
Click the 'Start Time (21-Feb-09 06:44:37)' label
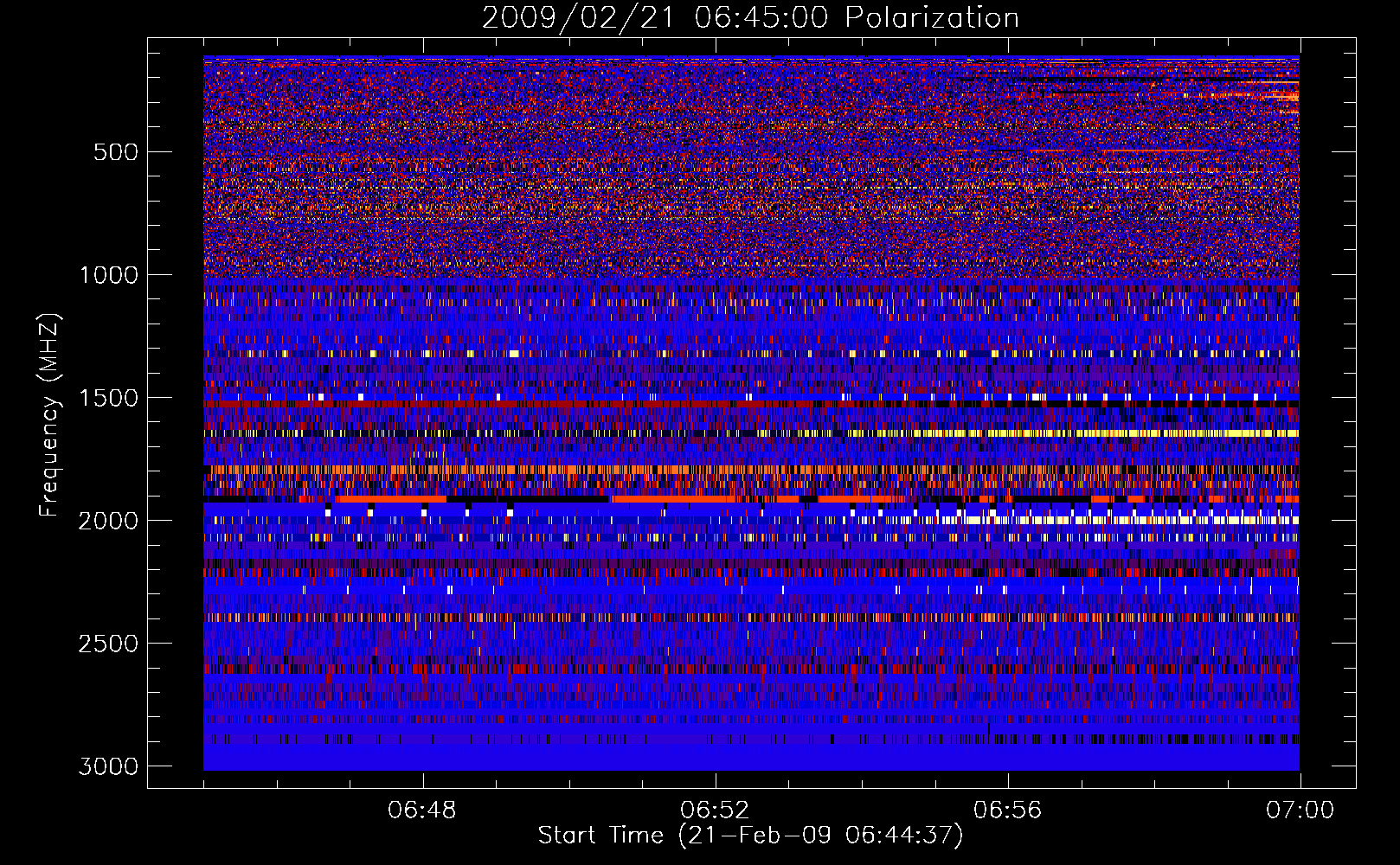pos(750,836)
